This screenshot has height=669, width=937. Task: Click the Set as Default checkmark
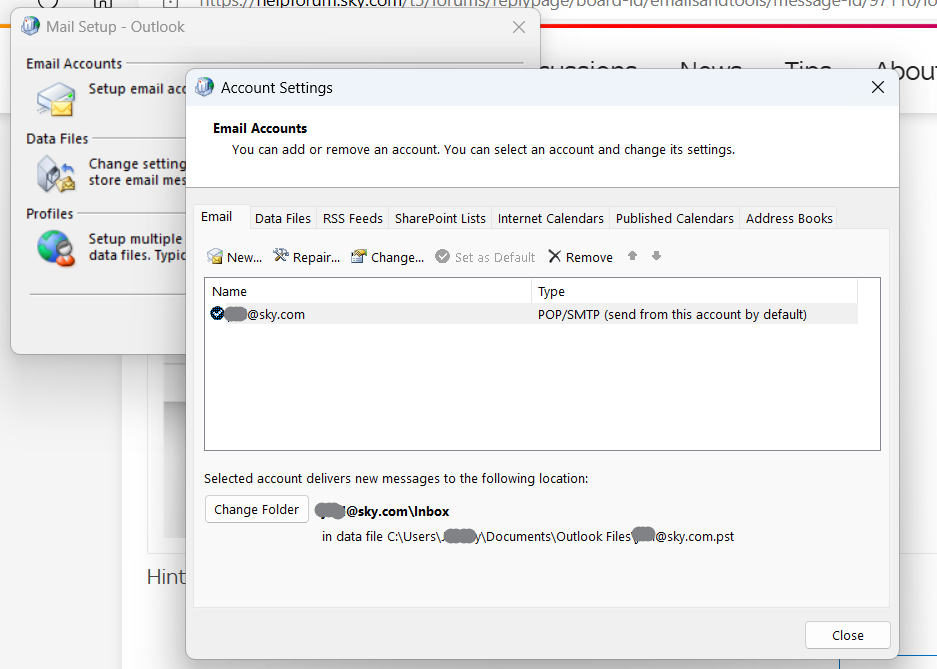(443, 257)
